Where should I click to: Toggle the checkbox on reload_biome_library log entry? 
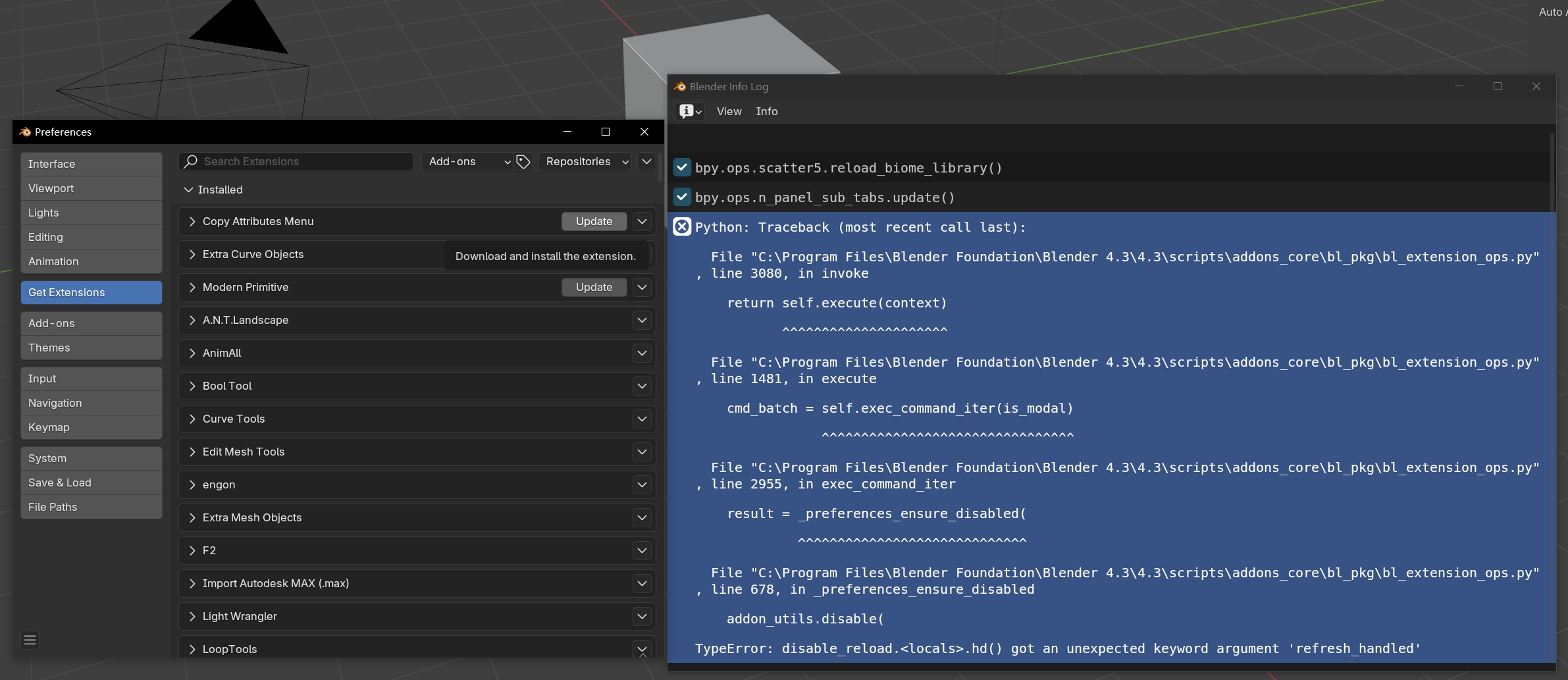pos(681,168)
